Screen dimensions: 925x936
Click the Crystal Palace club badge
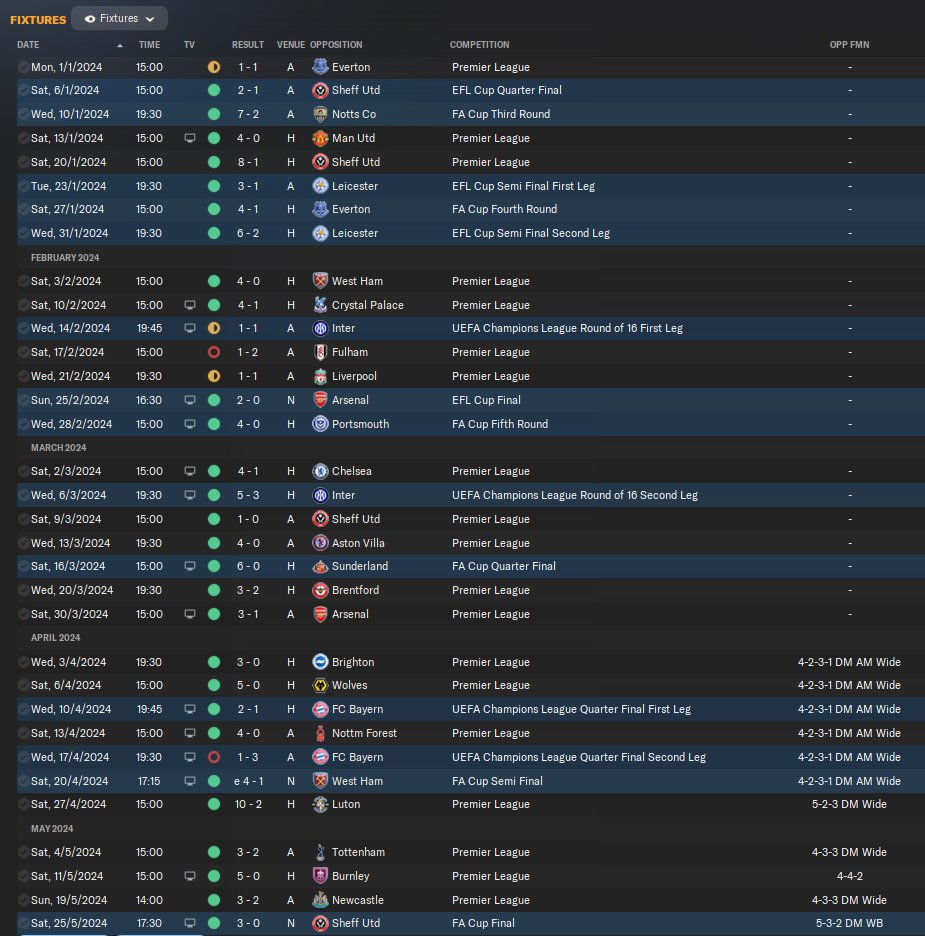(x=320, y=304)
